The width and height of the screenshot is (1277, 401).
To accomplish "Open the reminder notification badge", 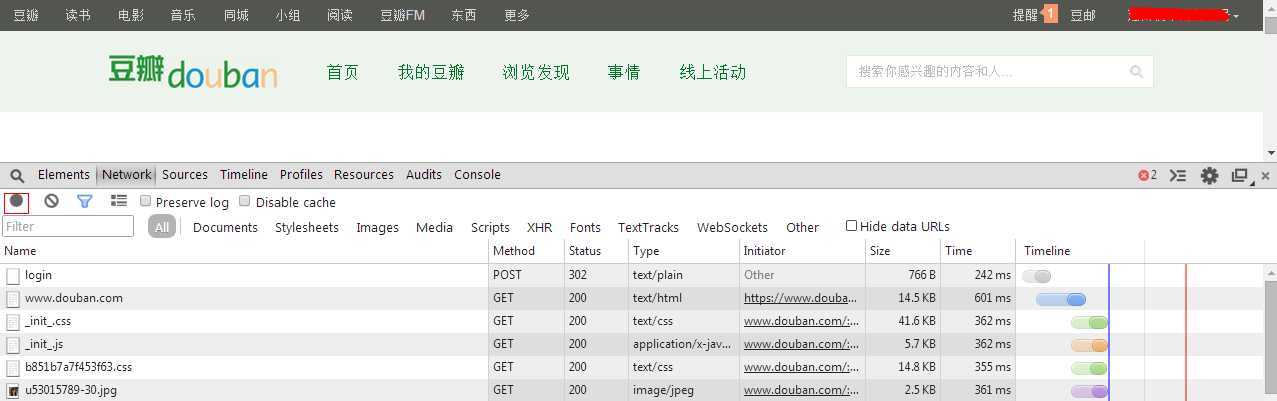I will [1050, 14].
